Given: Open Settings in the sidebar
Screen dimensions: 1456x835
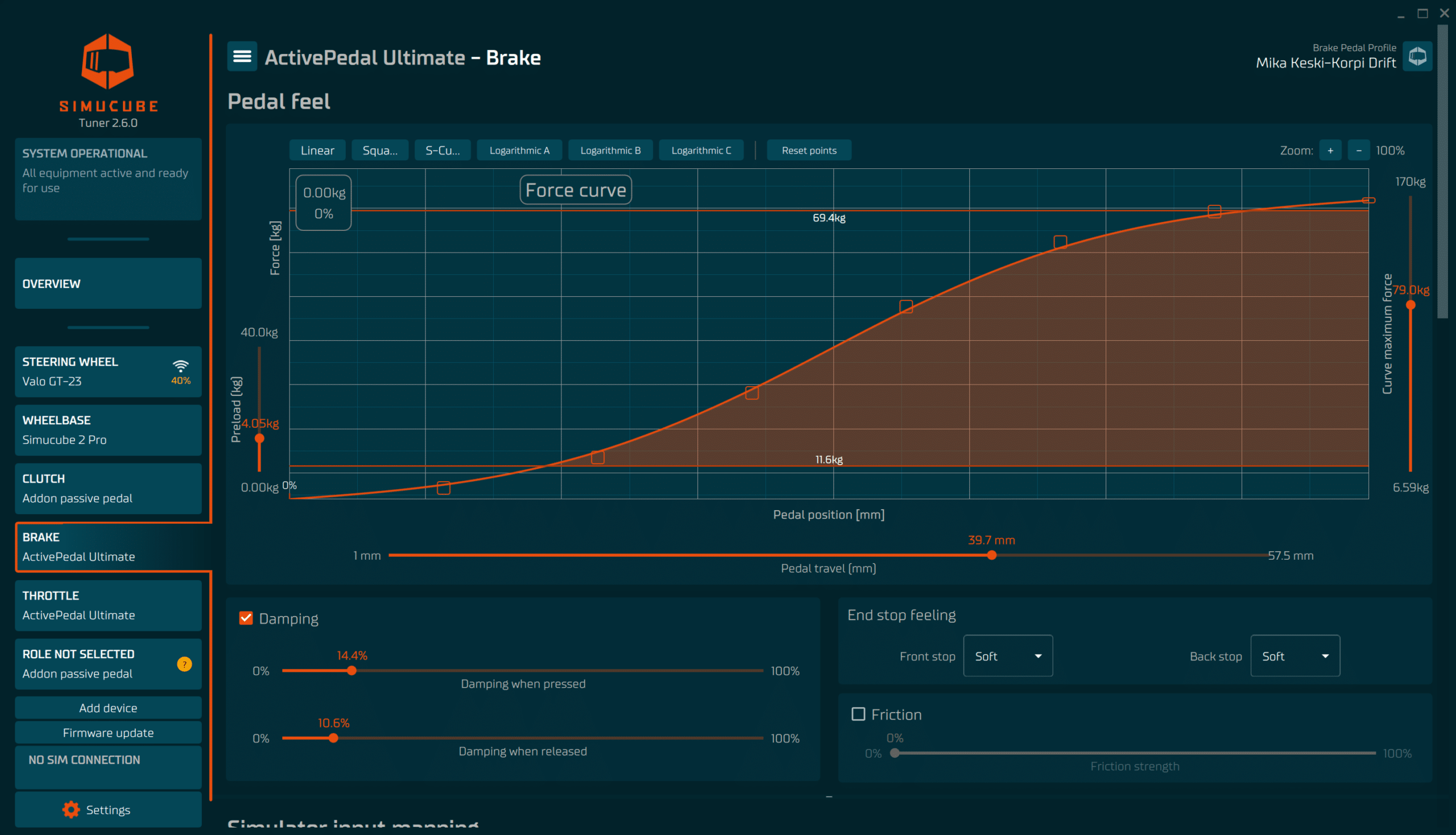Looking at the screenshot, I should [x=108, y=809].
